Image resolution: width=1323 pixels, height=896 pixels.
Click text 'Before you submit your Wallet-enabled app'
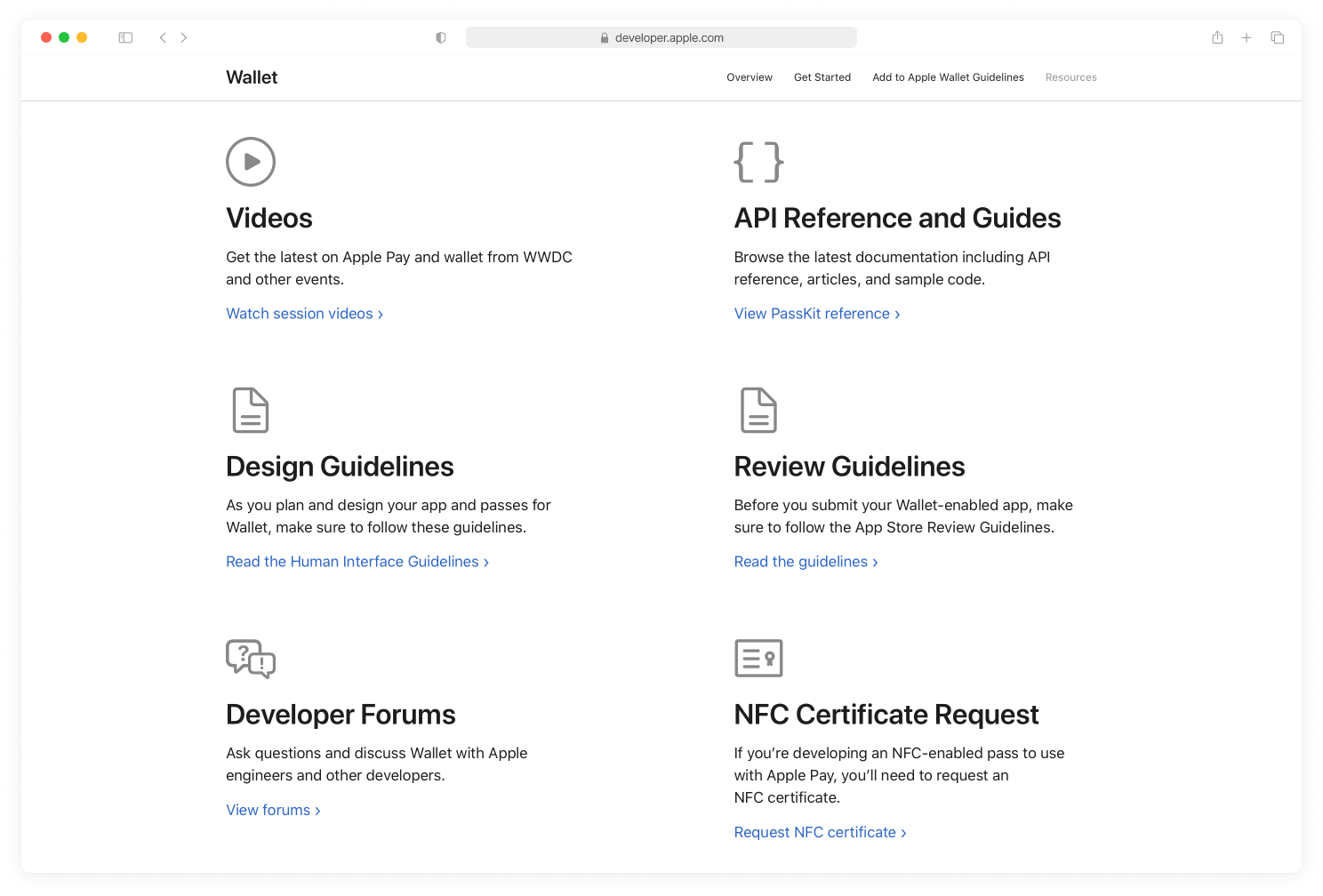pos(882,505)
